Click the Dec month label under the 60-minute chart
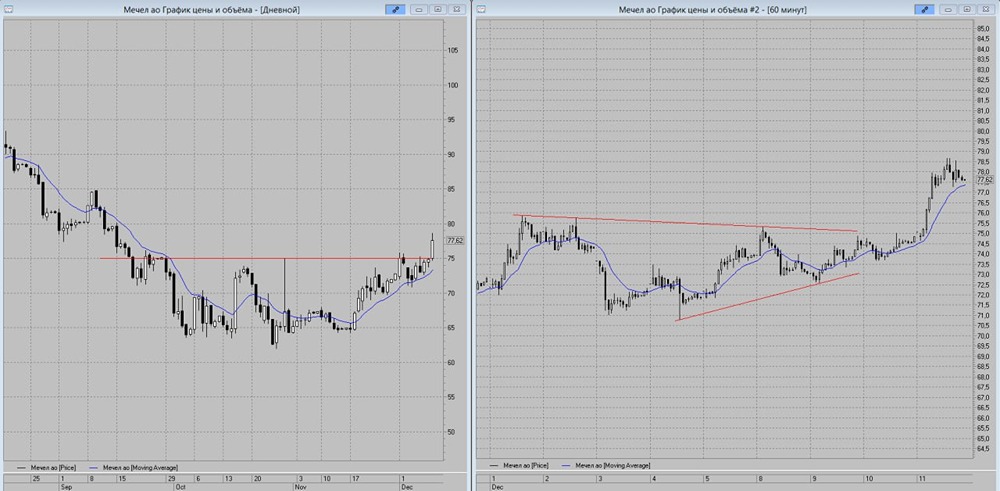Viewport: 1000px width, 491px height. [x=496, y=486]
